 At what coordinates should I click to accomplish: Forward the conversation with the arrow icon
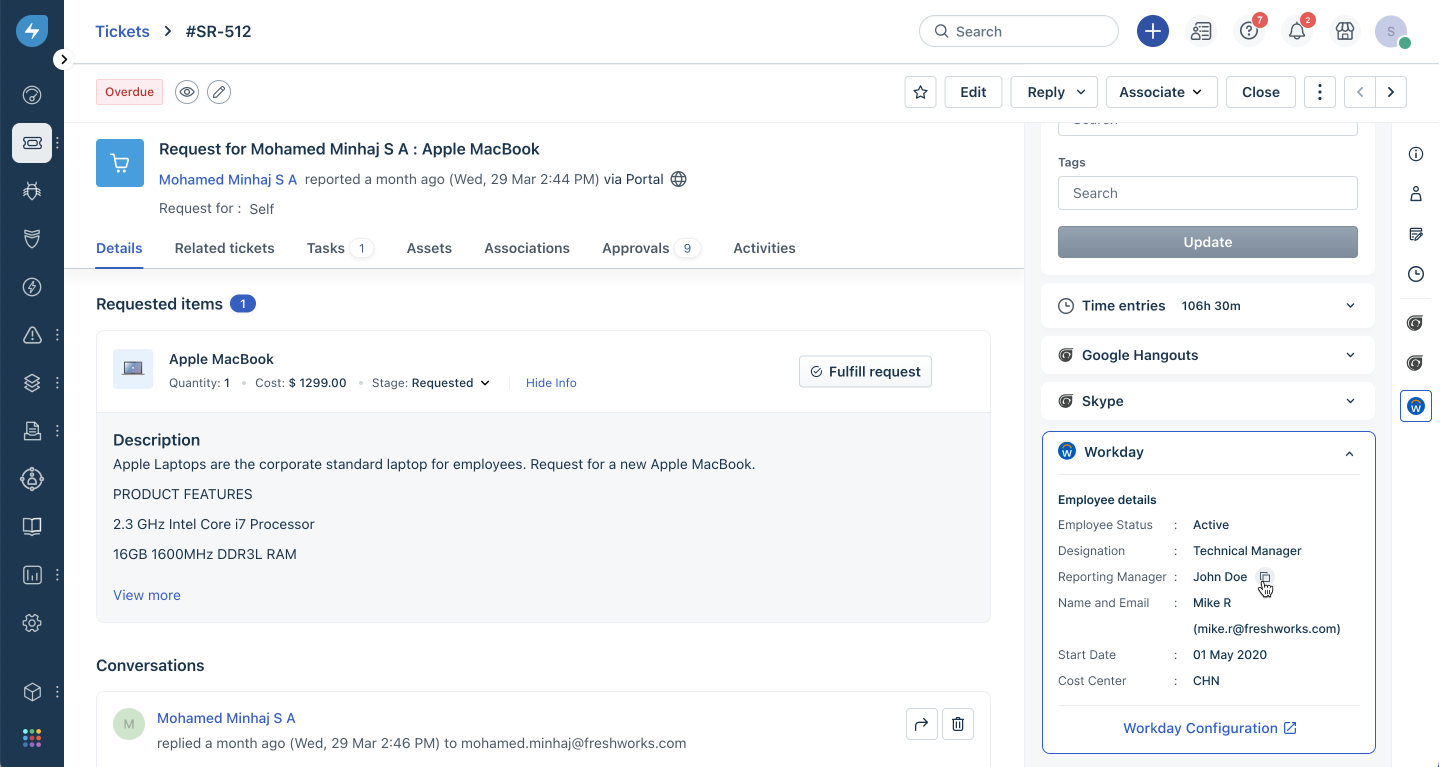(921, 724)
